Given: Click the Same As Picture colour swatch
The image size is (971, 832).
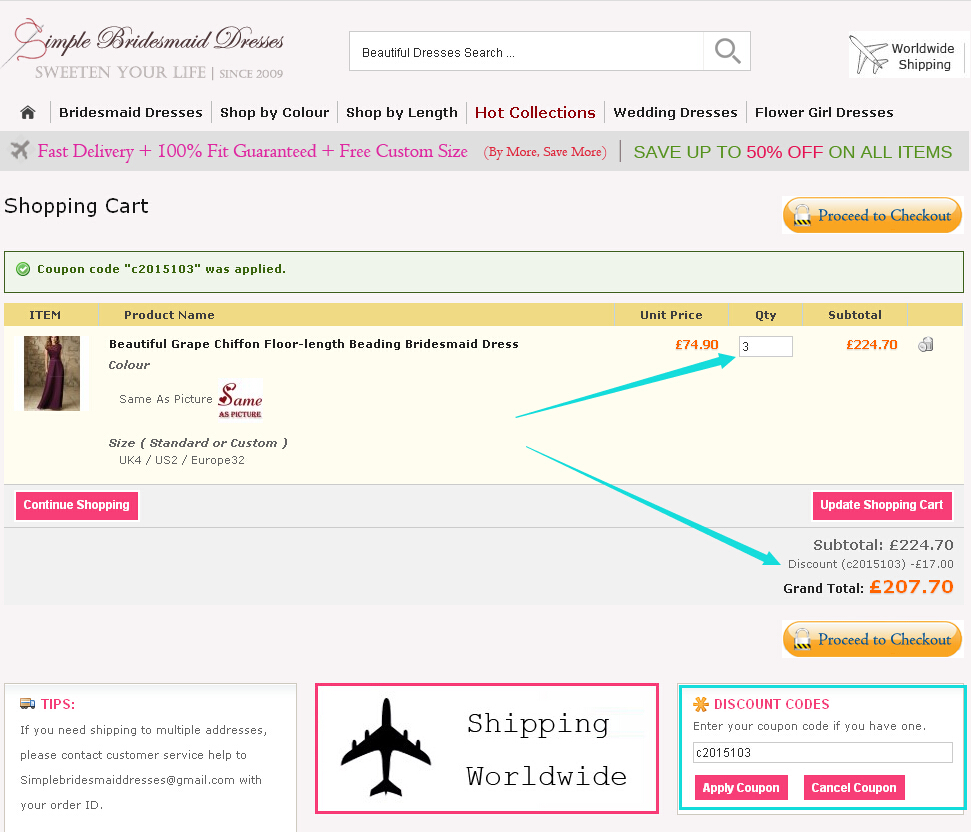Looking at the screenshot, I should pyautogui.click(x=240, y=399).
